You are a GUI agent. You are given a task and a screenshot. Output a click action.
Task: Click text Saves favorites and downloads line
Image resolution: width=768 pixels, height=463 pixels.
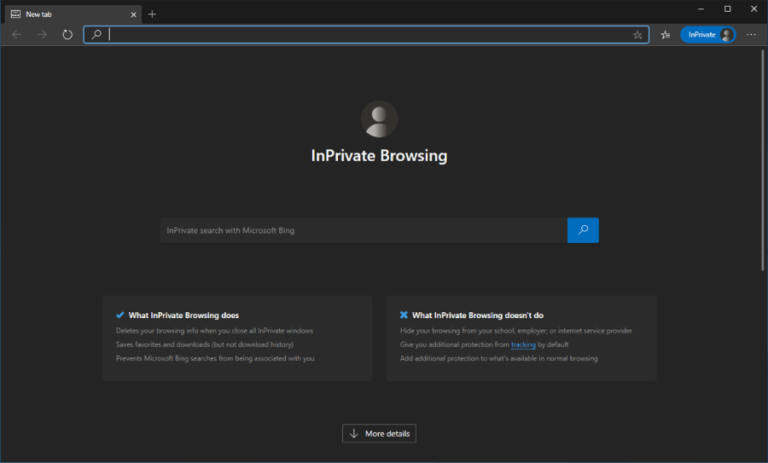point(205,344)
